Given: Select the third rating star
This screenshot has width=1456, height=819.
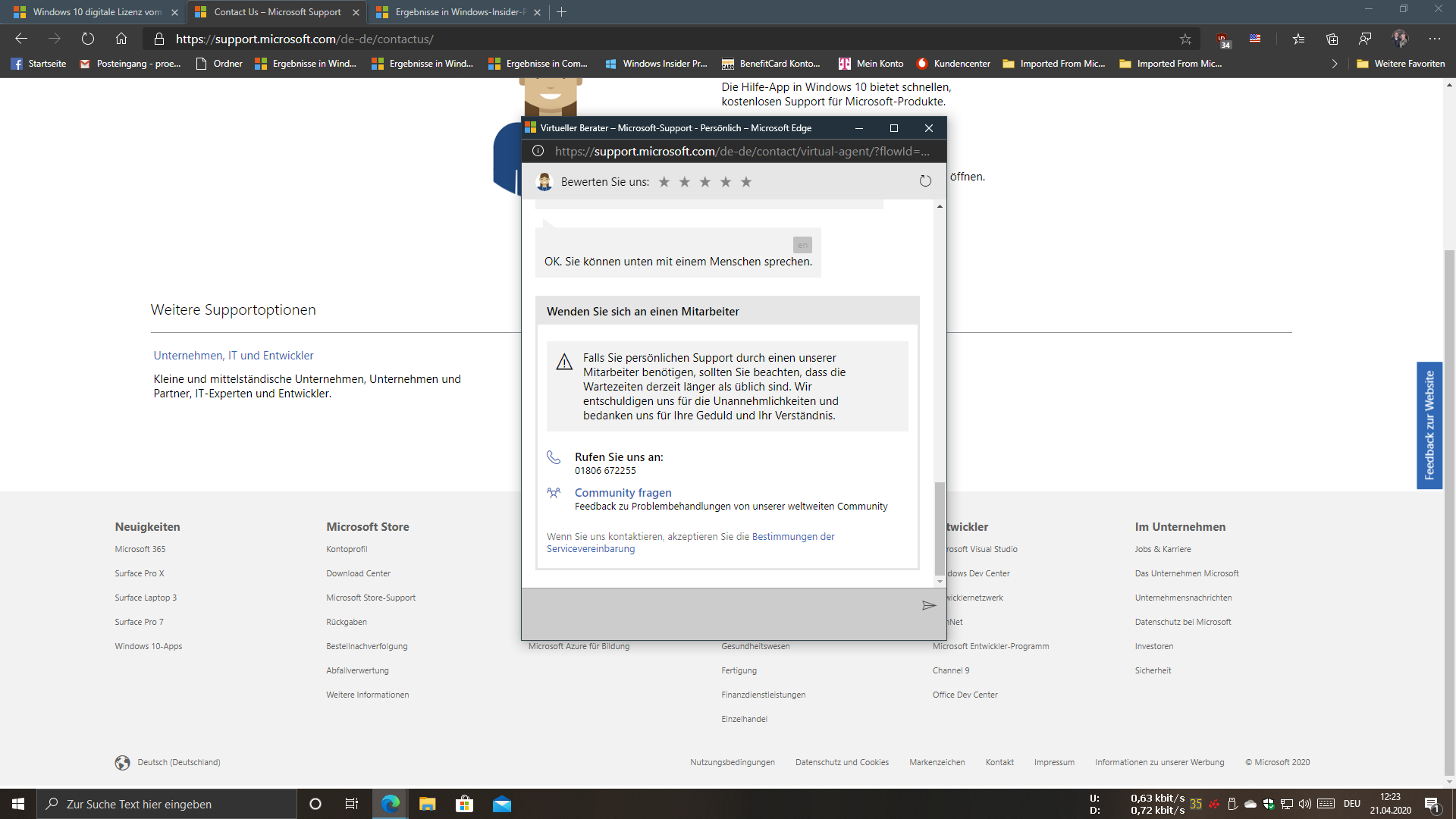Looking at the screenshot, I should tap(705, 182).
